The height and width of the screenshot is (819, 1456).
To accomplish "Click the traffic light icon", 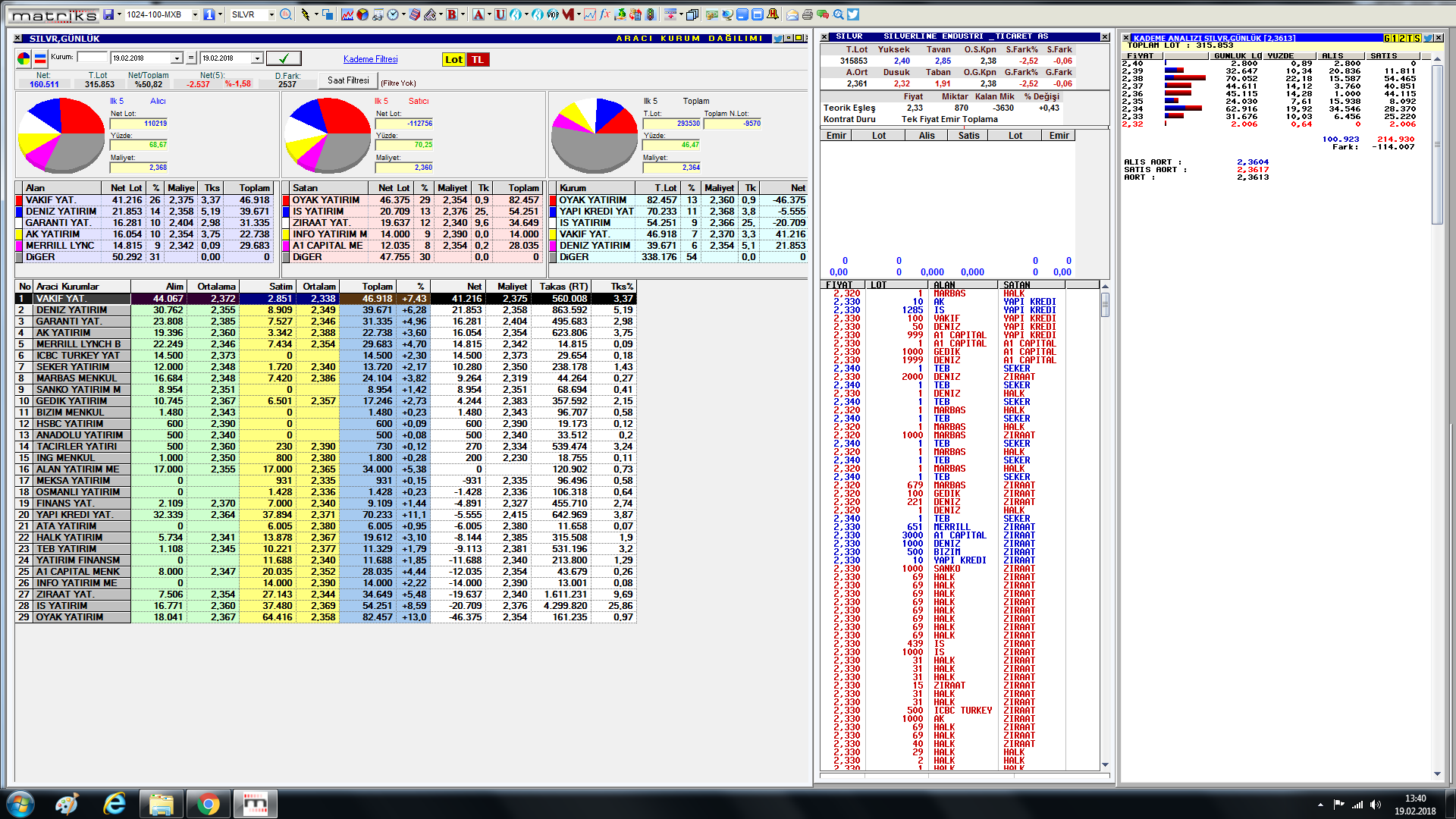I will 650,14.
